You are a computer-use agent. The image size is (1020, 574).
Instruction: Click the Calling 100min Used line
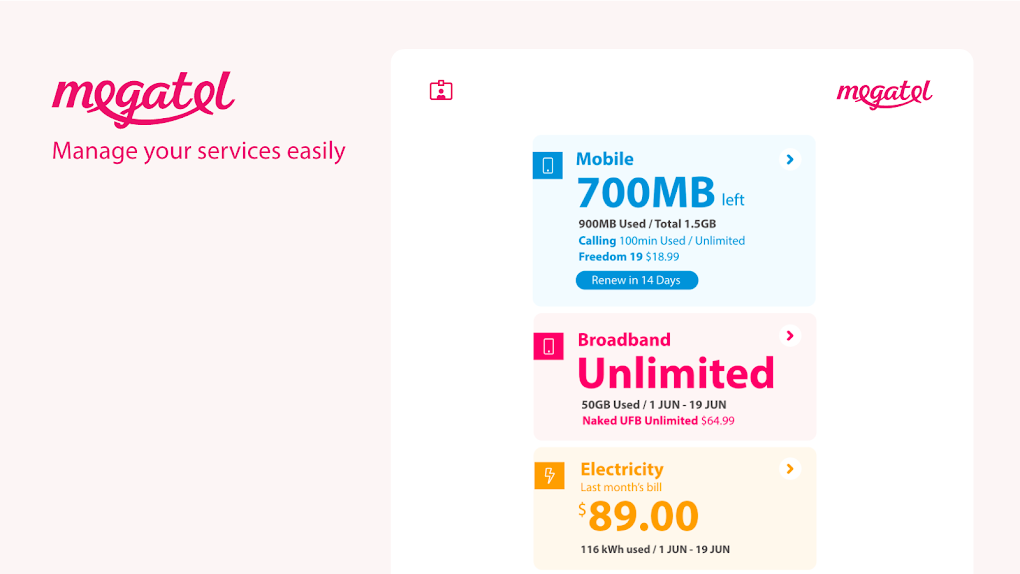(x=661, y=241)
